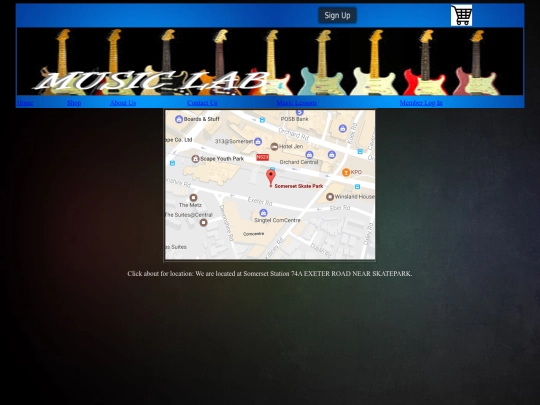This screenshot has height=405, width=540.
Task: Click the Hotel Jen map marker
Action: (x=274, y=147)
